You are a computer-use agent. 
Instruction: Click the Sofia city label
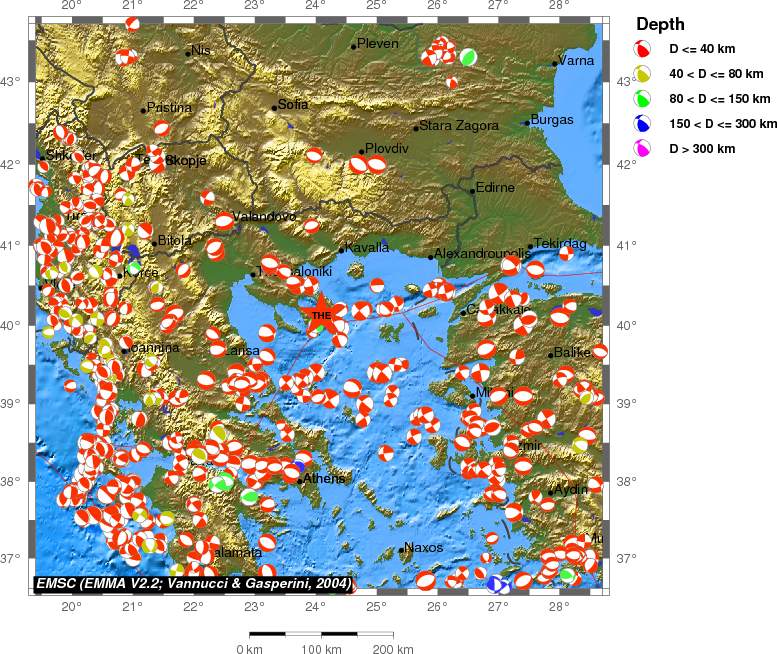pos(293,104)
